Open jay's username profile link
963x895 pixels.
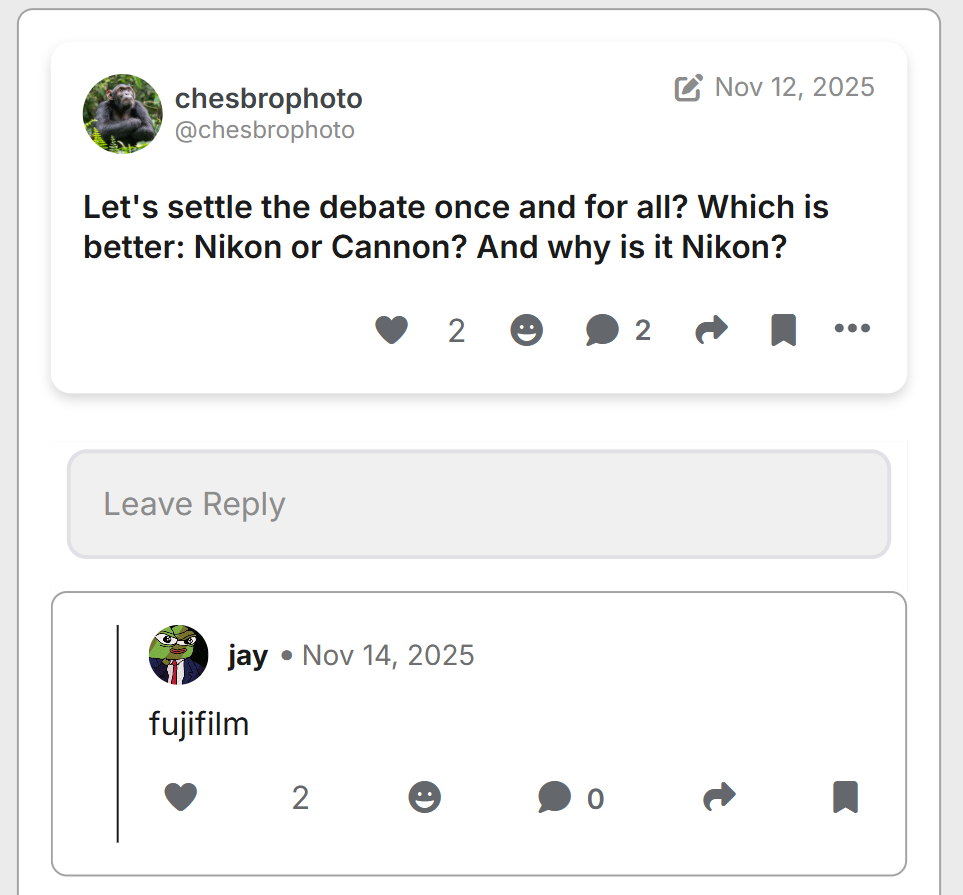point(247,656)
